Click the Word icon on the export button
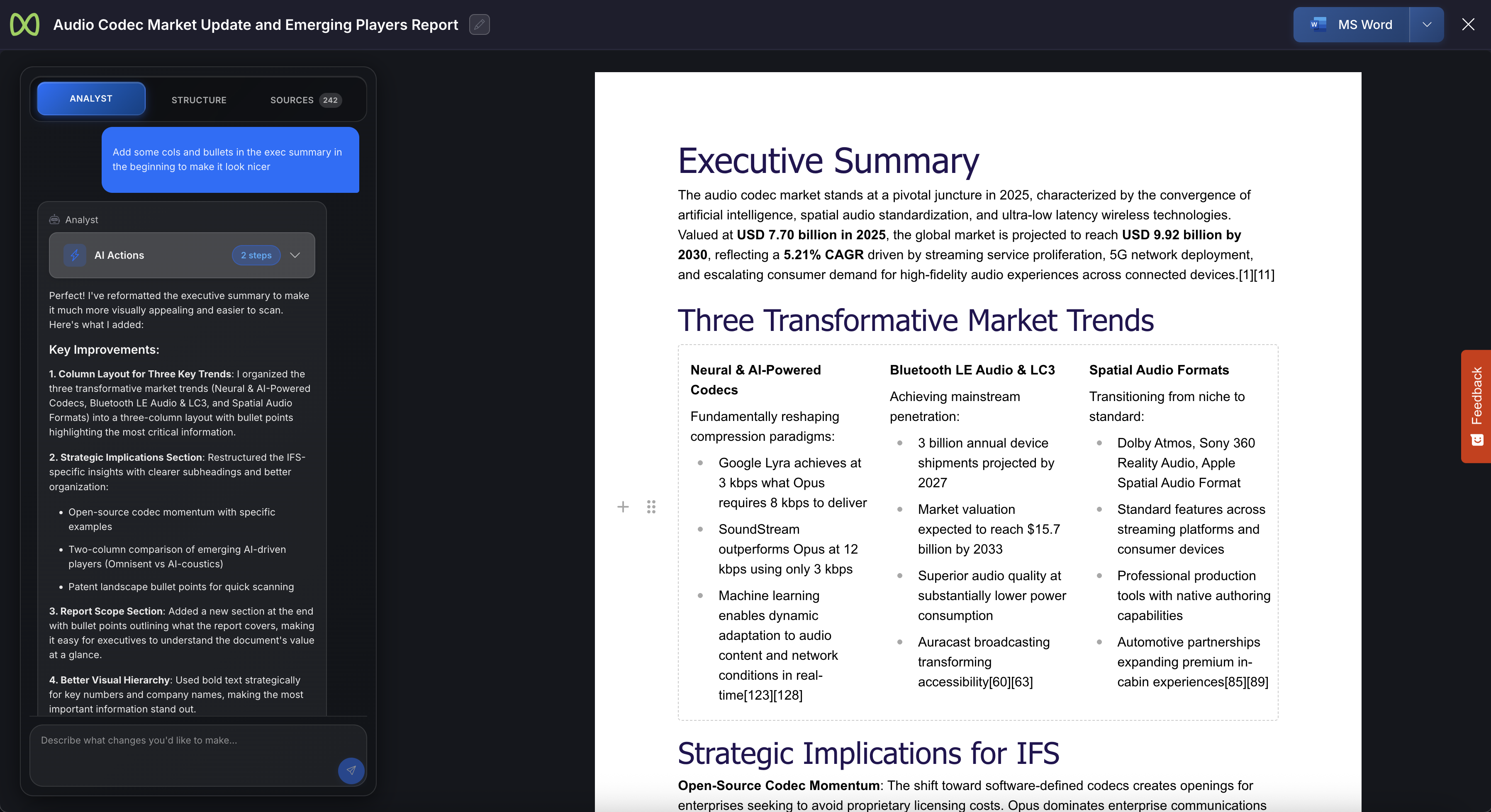This screenshot has height=812, width=1491. pos(1318,24)
